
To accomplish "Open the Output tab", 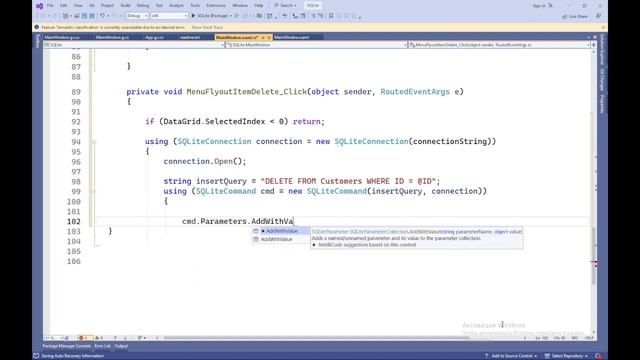I will coord(121,346).
